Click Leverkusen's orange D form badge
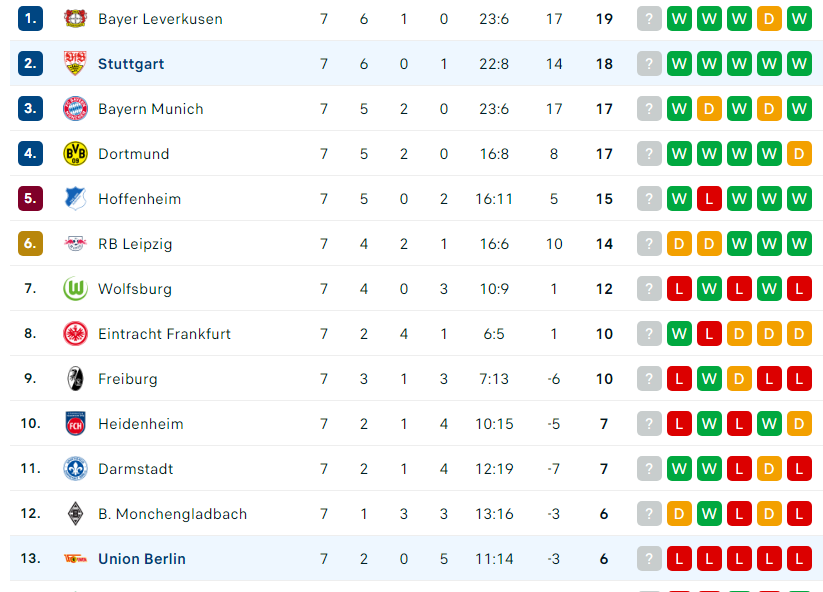Screen dimensions: 823x592 point(769,19)
